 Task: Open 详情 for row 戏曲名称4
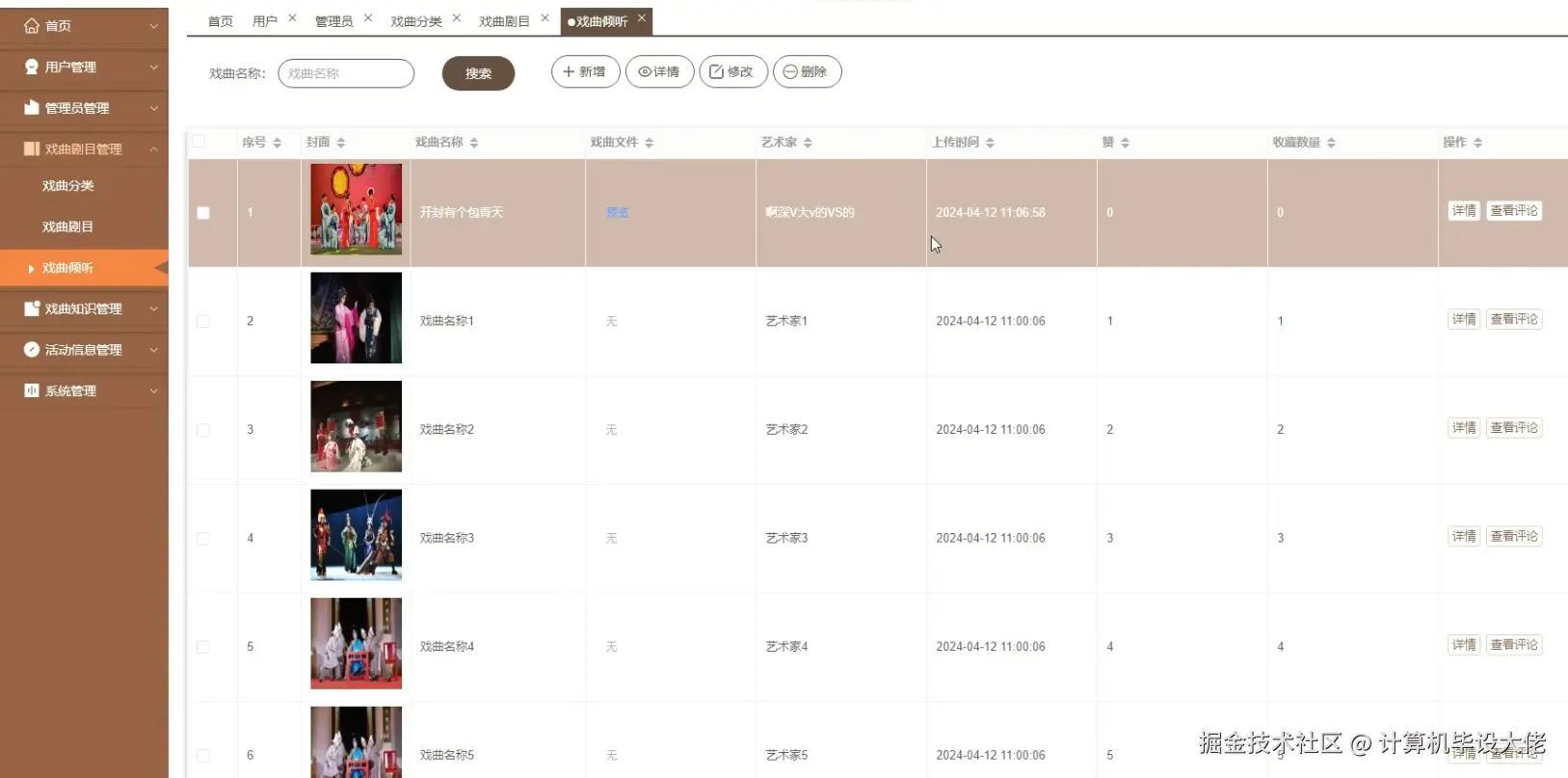point(1464,644)
